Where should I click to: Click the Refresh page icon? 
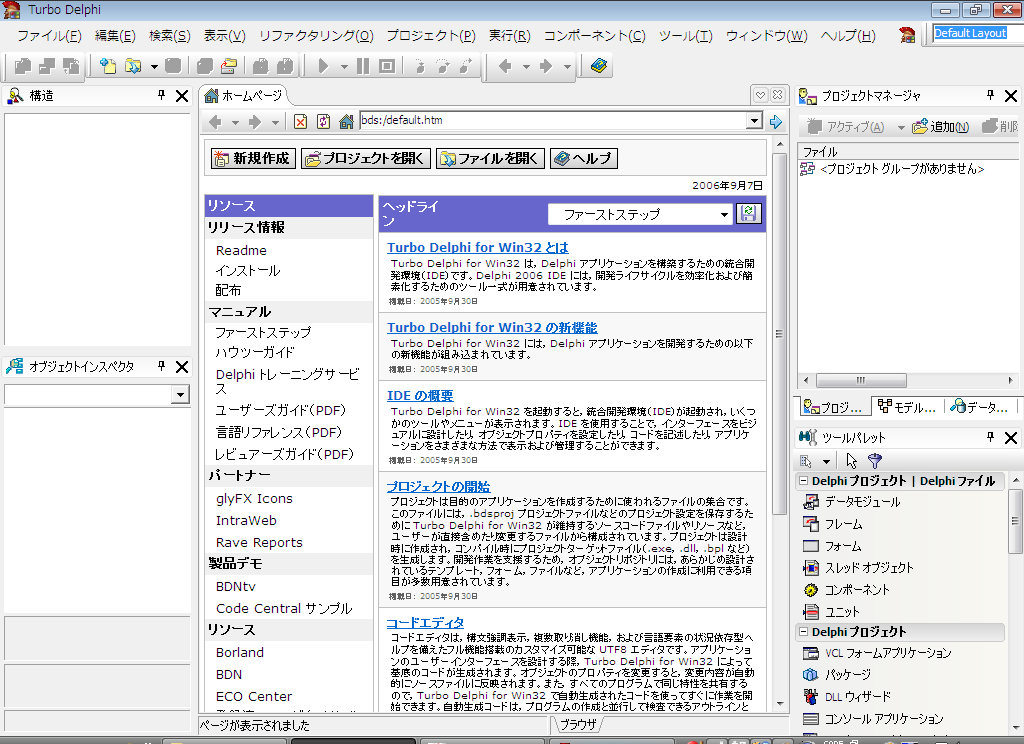(323, 121)
